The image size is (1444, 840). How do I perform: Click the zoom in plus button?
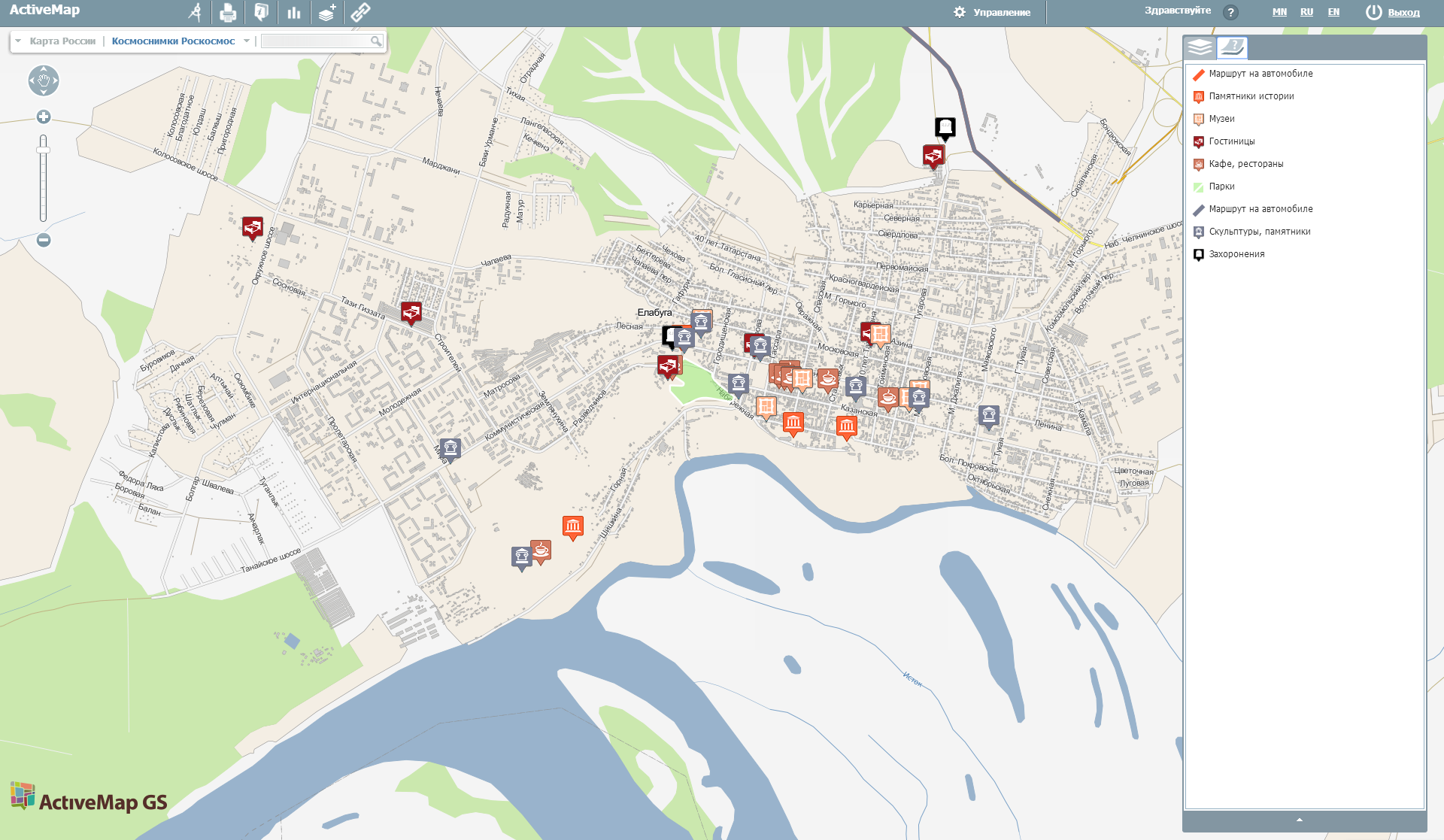click(44, 117)
